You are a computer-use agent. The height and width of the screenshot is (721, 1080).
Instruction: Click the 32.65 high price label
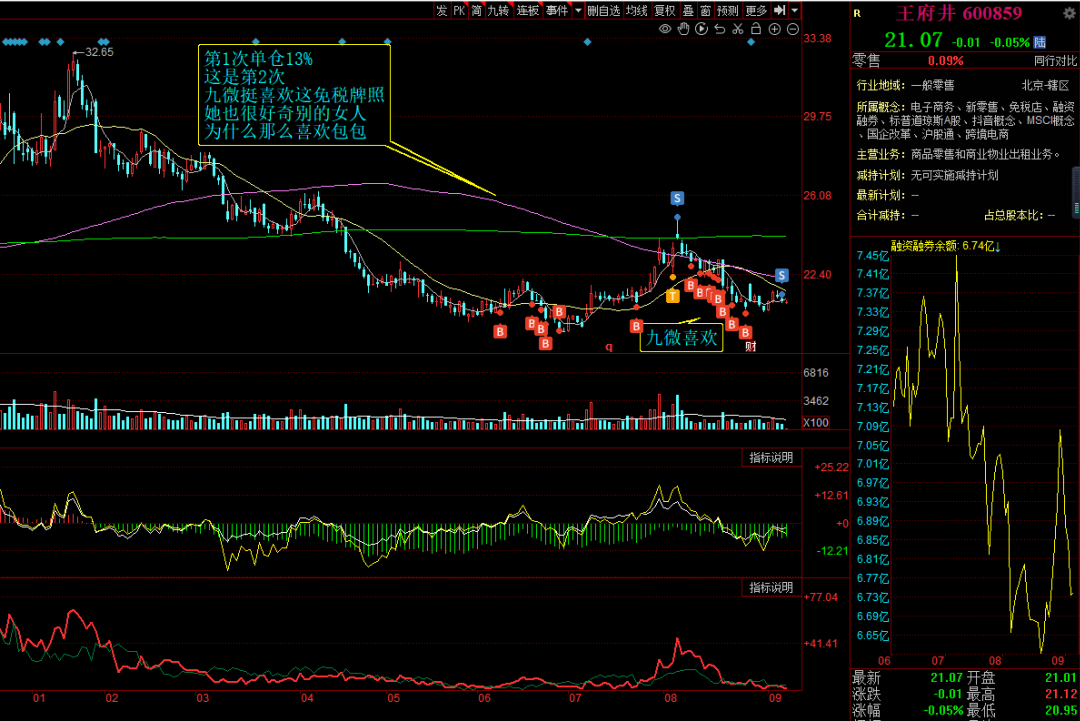98,52
